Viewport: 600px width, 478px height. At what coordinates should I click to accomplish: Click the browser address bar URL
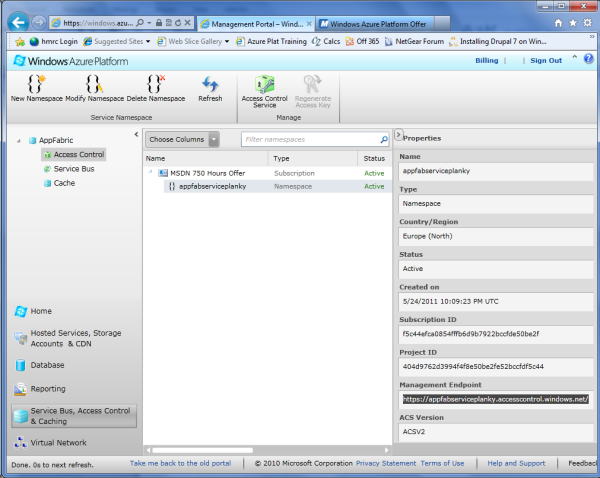tap(98, 23)
